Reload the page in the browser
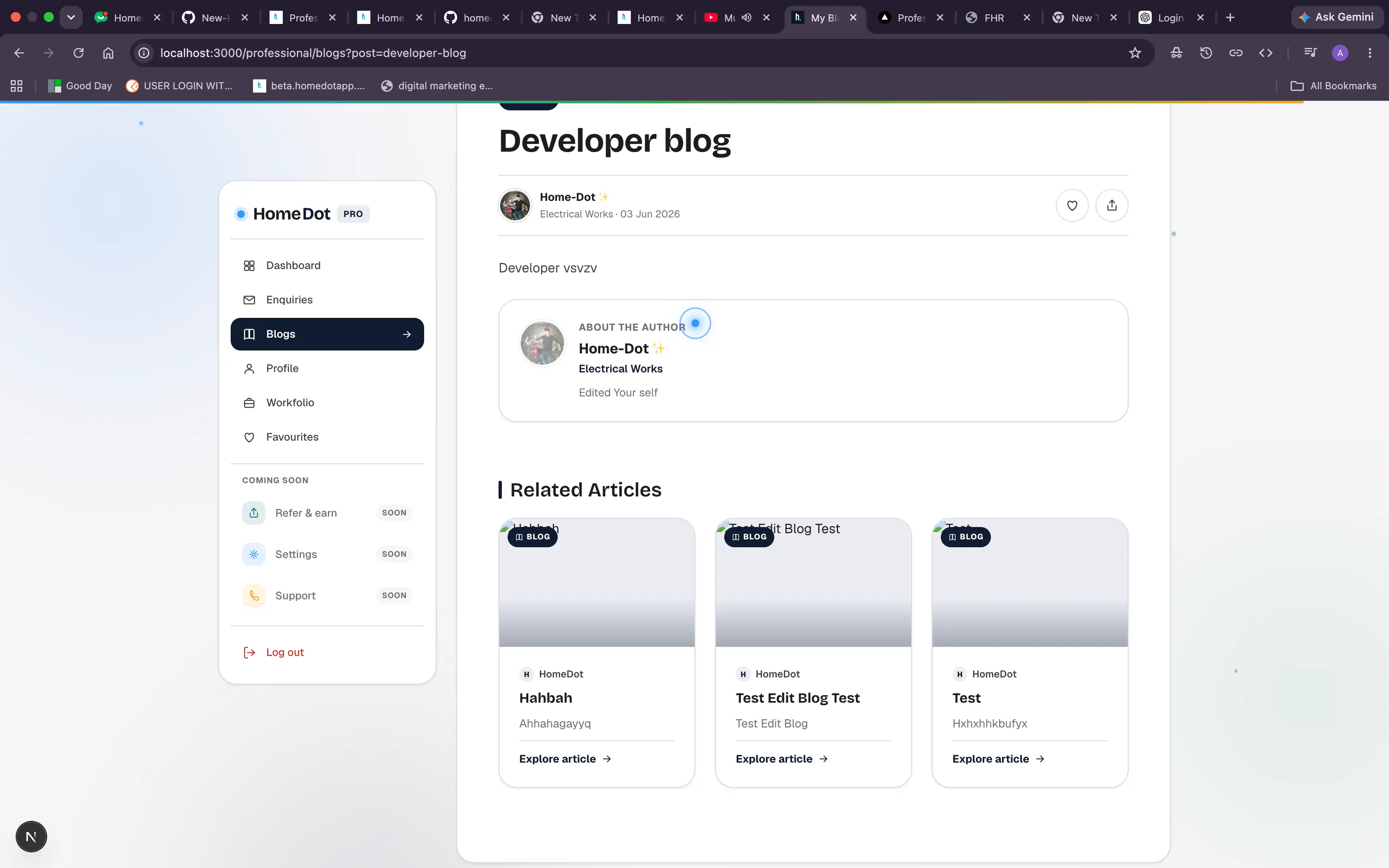1389x868 pixels. [x=79, y=53]
